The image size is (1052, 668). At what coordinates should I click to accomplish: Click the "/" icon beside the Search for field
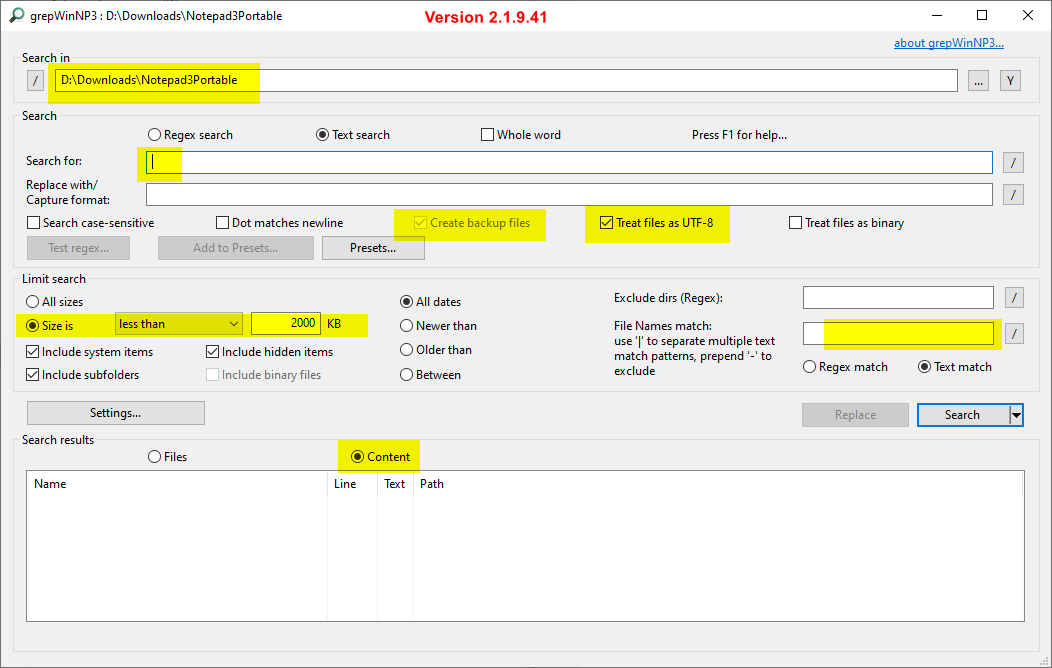[x=1013, y=162]
